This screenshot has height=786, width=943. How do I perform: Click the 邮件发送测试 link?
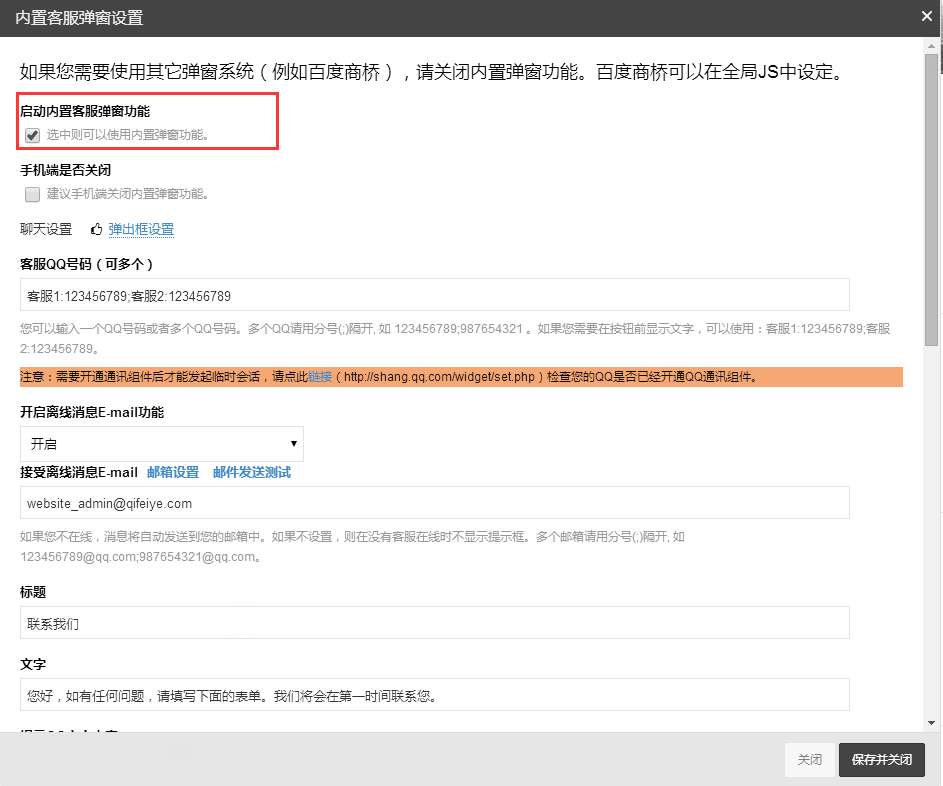click(252, 472)
